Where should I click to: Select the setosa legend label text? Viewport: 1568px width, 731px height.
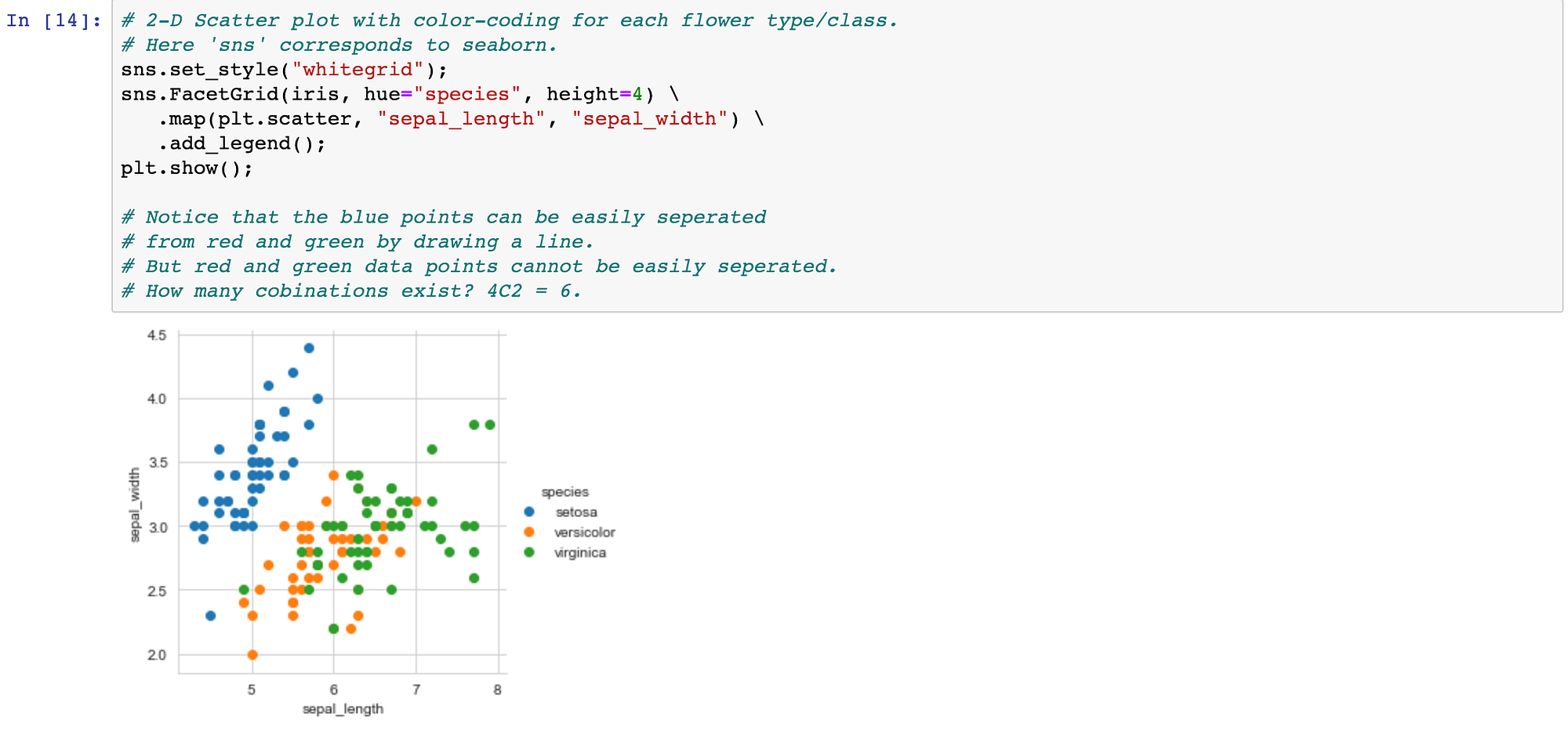coord(575,512)
